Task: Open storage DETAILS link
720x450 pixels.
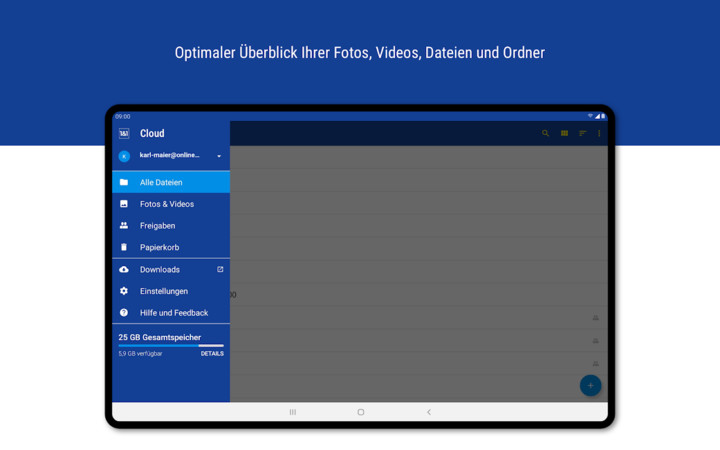Action: 212,354
